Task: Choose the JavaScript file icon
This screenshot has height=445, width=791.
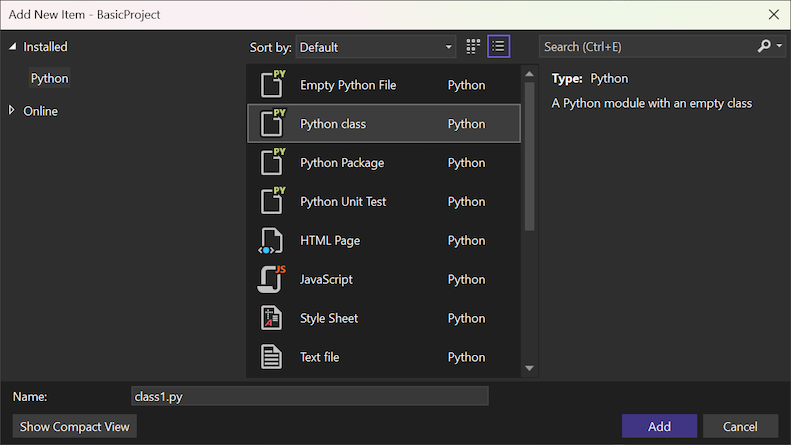Action: 272,279
